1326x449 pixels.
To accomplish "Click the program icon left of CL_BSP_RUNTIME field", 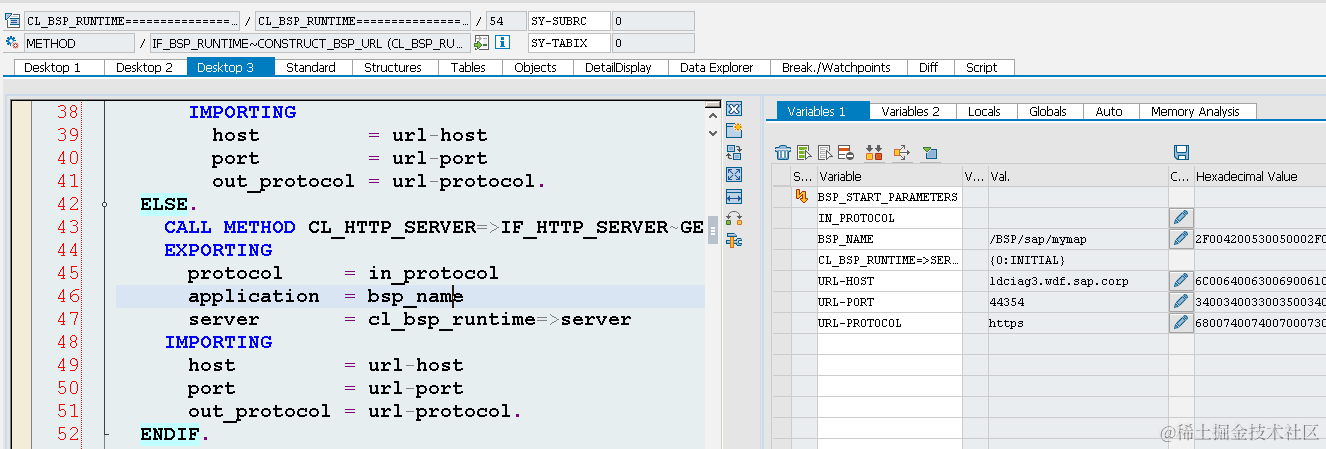I will pyautogui.click(x=12, y=20).
